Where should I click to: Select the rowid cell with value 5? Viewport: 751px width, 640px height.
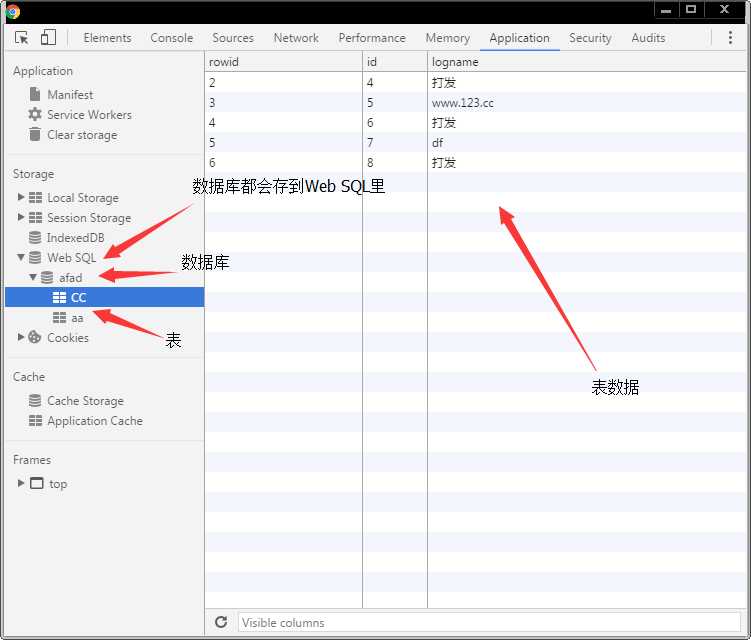click(x=283, y=143)
